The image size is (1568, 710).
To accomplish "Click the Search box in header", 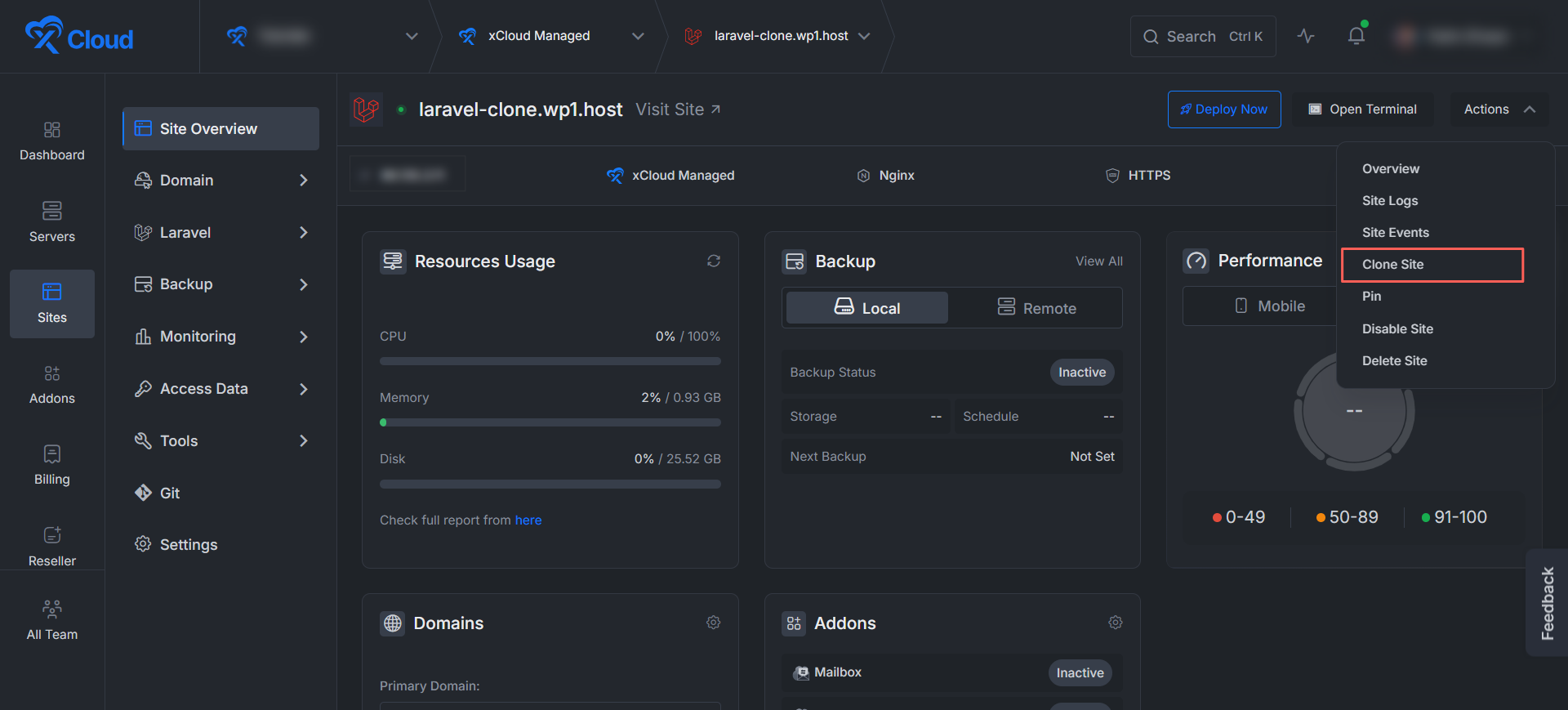I will pos(1203,36).
